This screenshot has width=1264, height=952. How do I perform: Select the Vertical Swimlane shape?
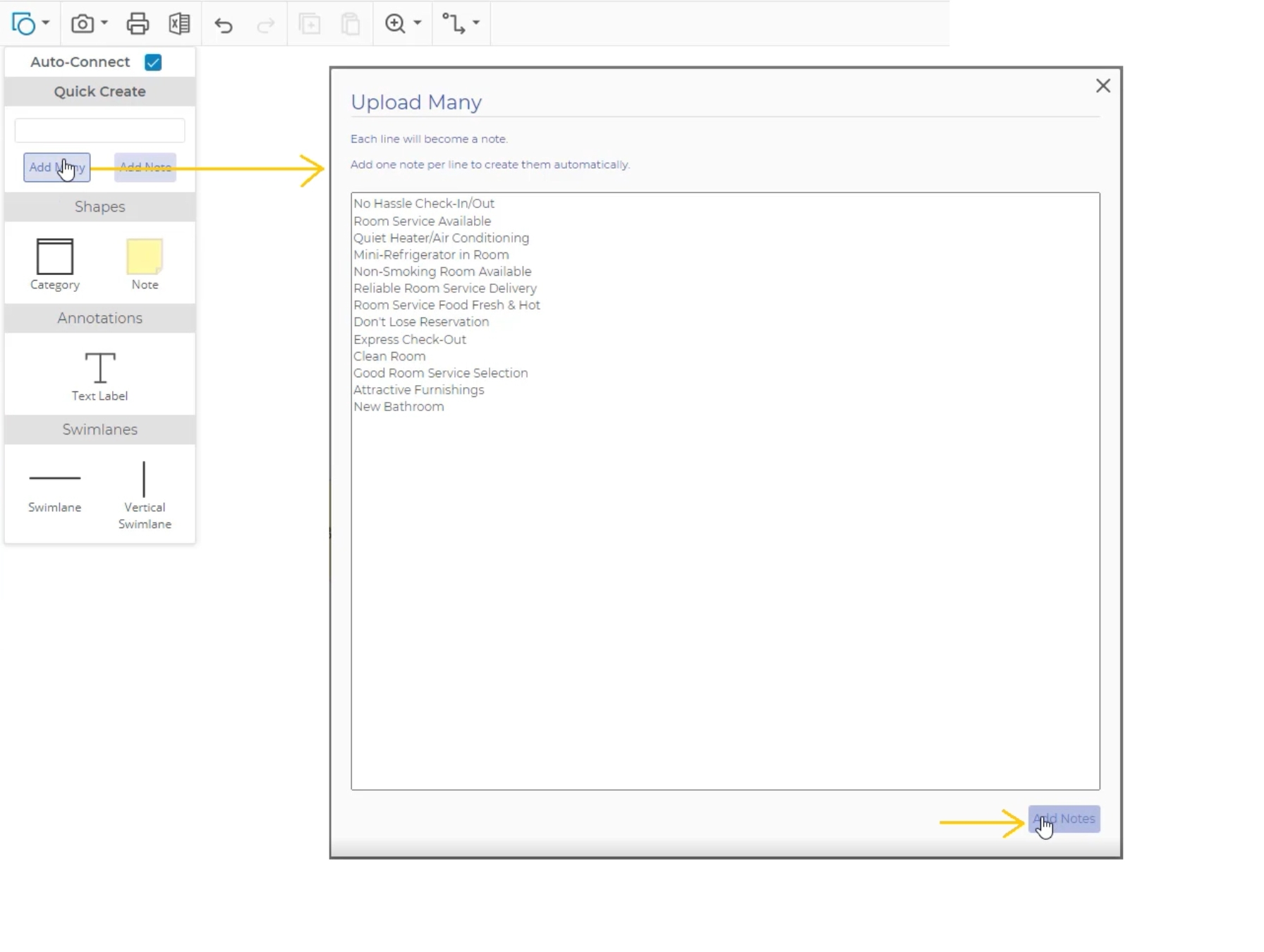[x=145, y=495]
